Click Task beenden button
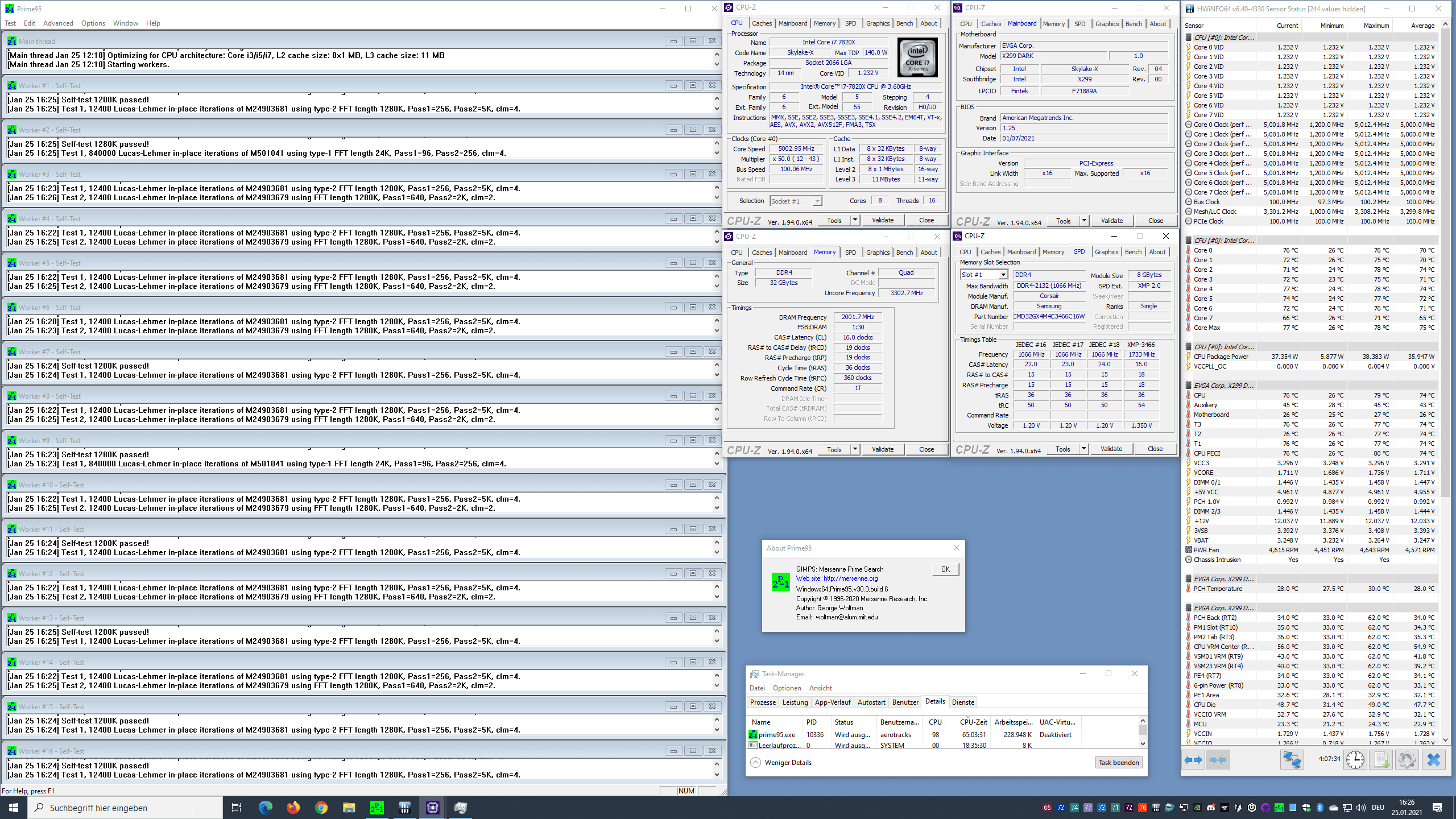The image size is (1456, 819). tap(1119, 763)
